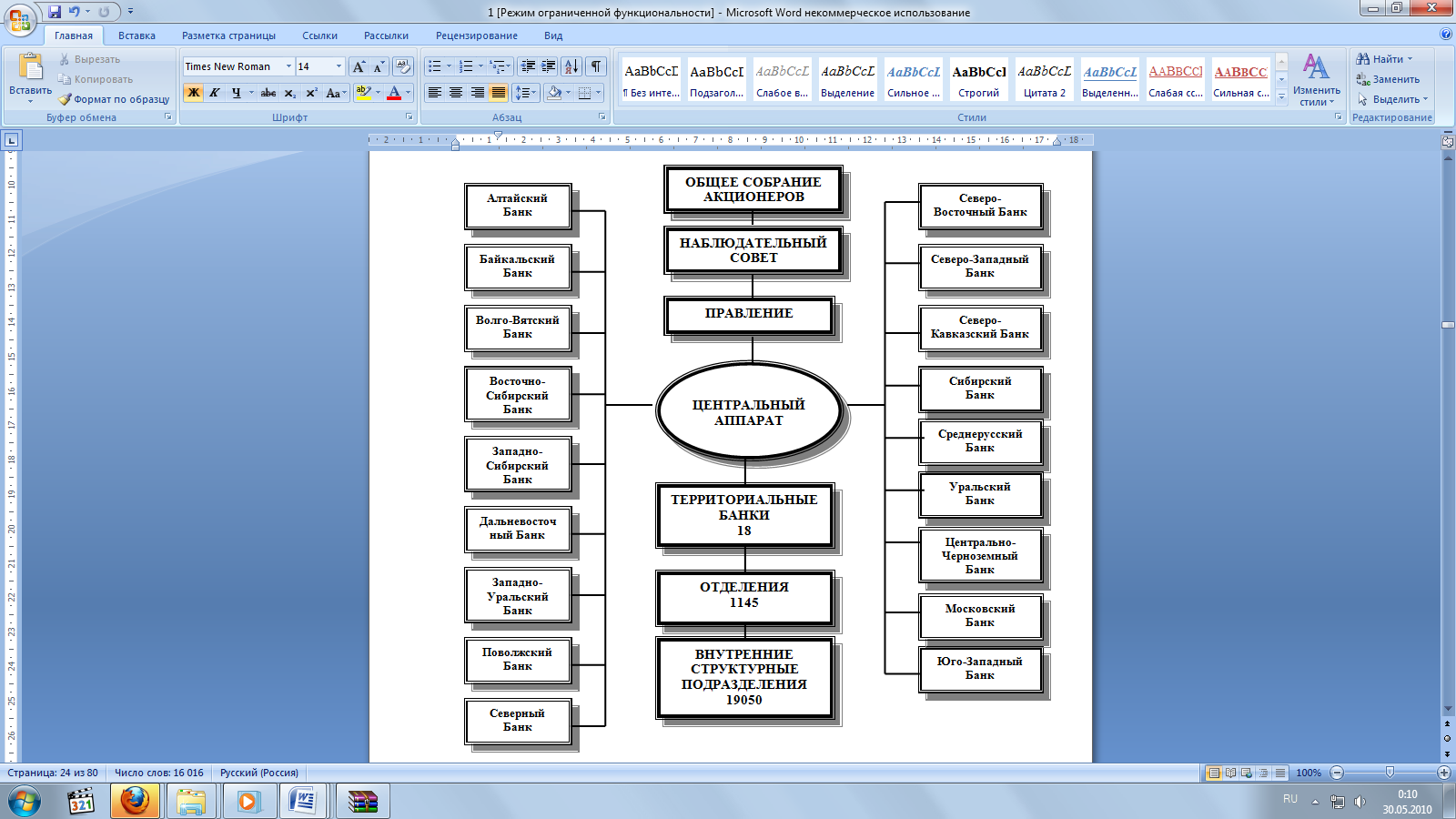Toggle Subscript formatting
The image size is (1456, 819).
289,93
